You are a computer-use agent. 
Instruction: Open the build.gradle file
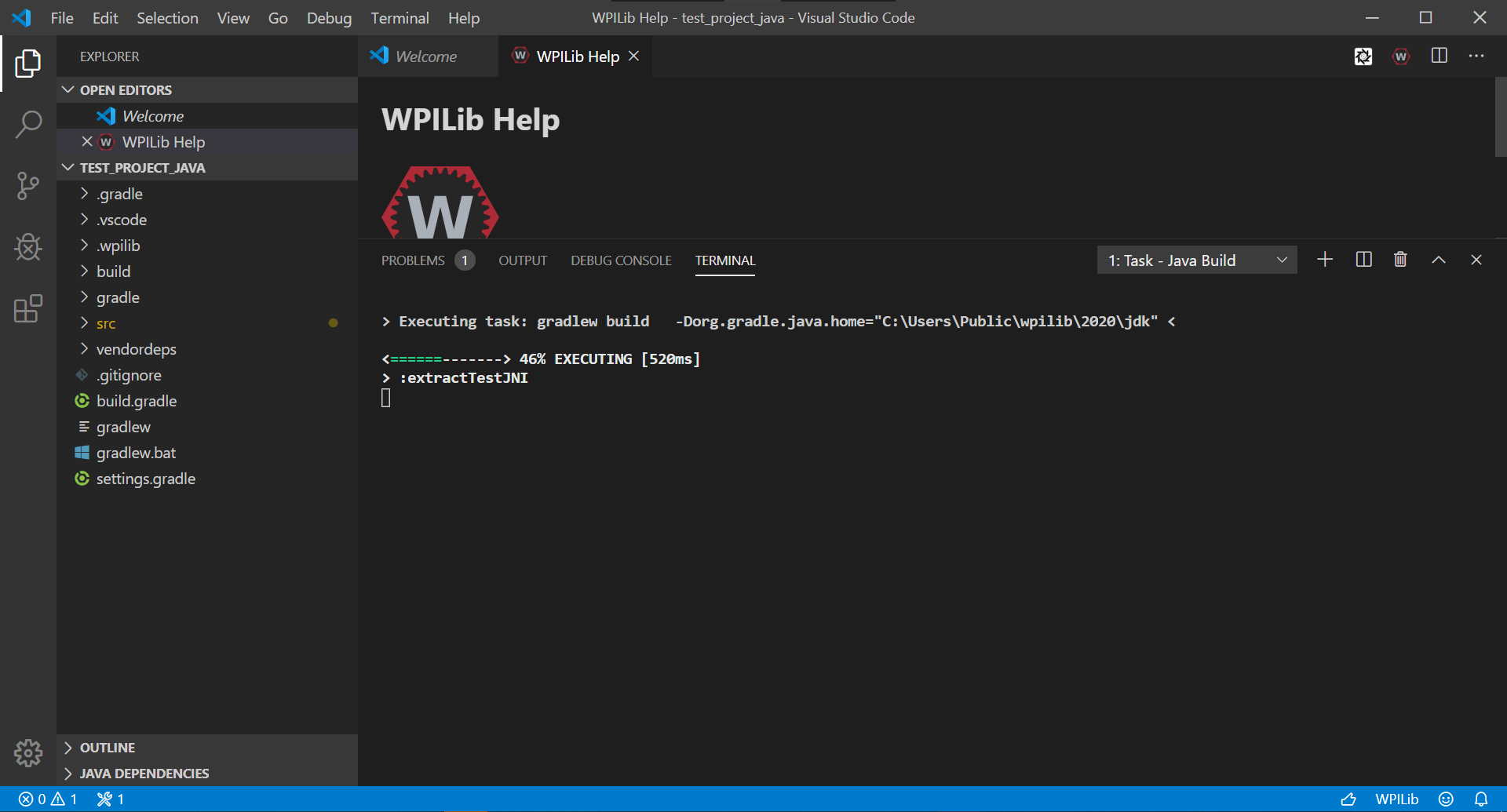(207, 401)
